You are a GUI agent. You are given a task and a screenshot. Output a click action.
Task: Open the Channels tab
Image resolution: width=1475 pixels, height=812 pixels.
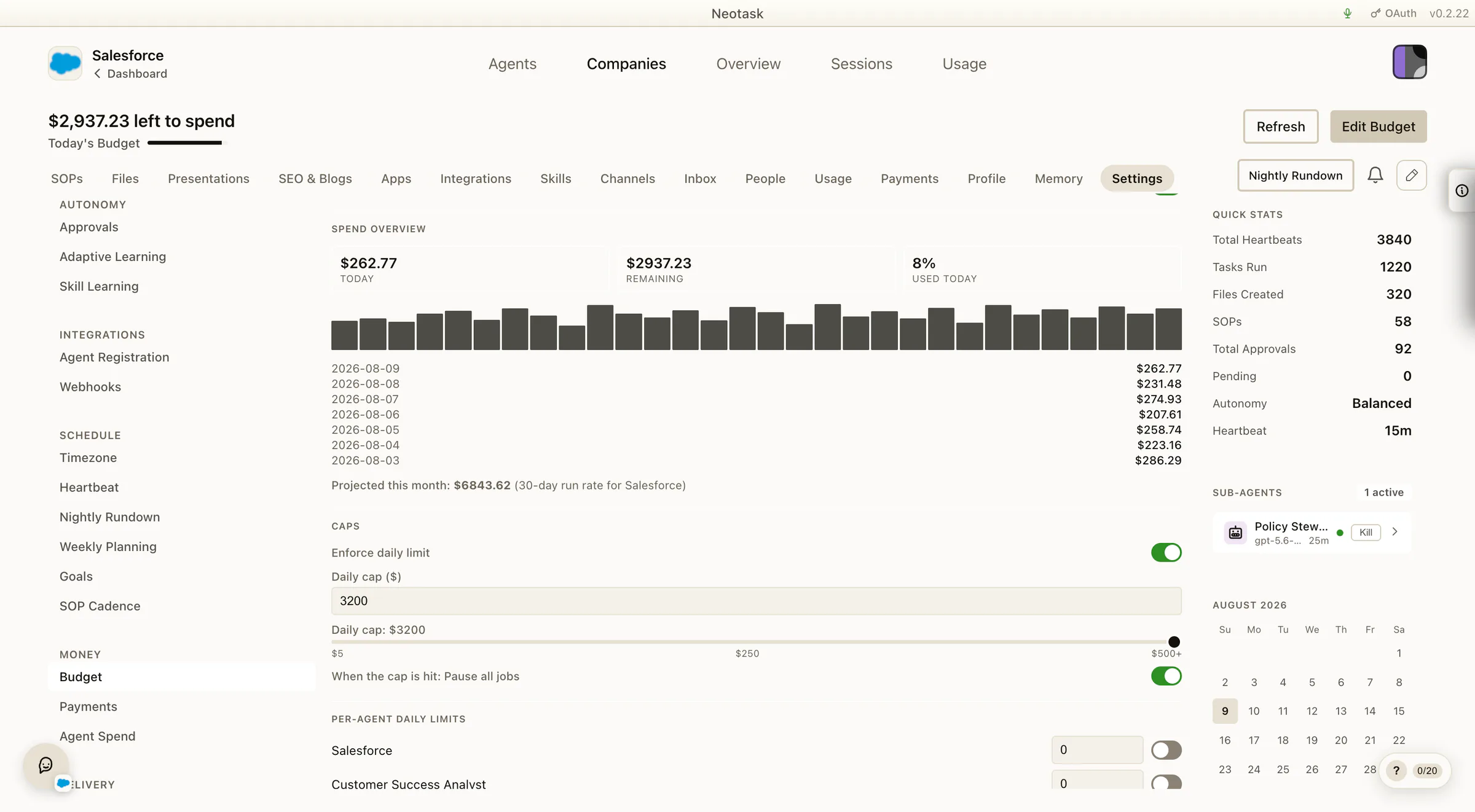tap(627, 179)
